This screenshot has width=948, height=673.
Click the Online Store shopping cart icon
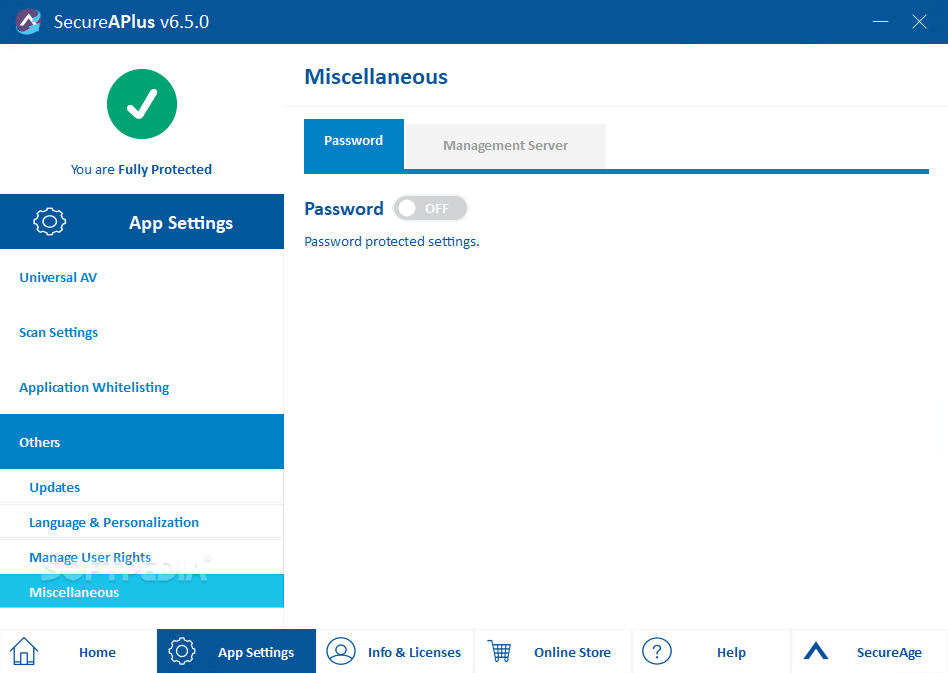[499, 651]
